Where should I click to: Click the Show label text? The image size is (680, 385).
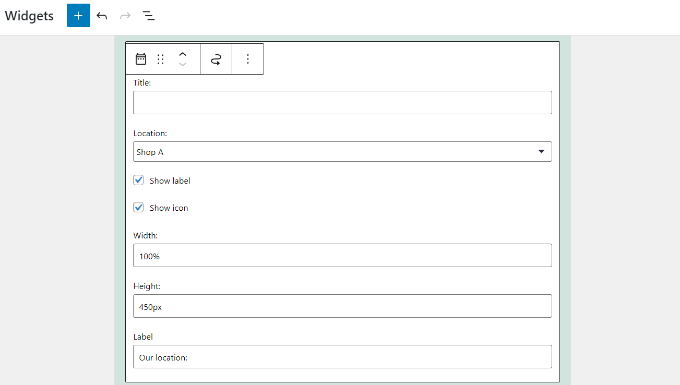click(x=170, y=181)
